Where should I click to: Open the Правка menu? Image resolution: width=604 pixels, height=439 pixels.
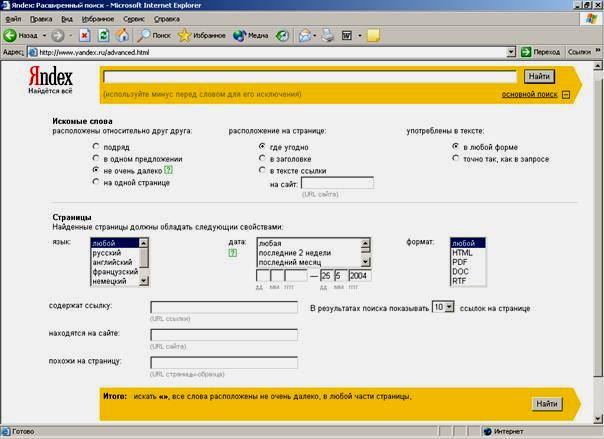tap(41, 19)
